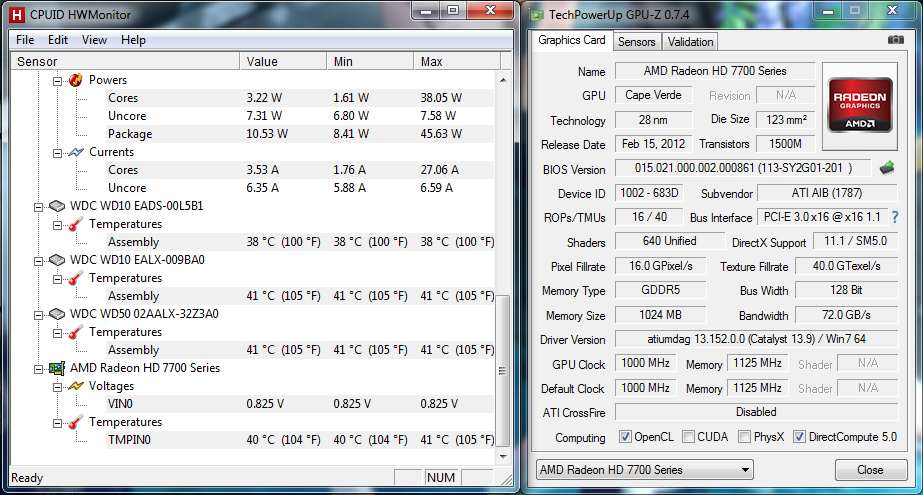The height and width of the screenshot is (495, 923).
Task: Click the thermometer icon under WD10 EADS
Action: (x=75, y=224)
